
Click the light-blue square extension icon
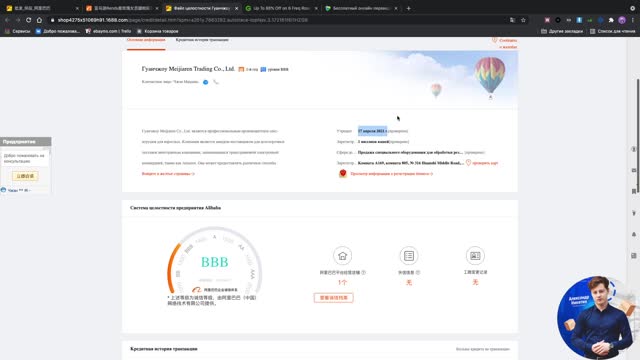(579, 20)
